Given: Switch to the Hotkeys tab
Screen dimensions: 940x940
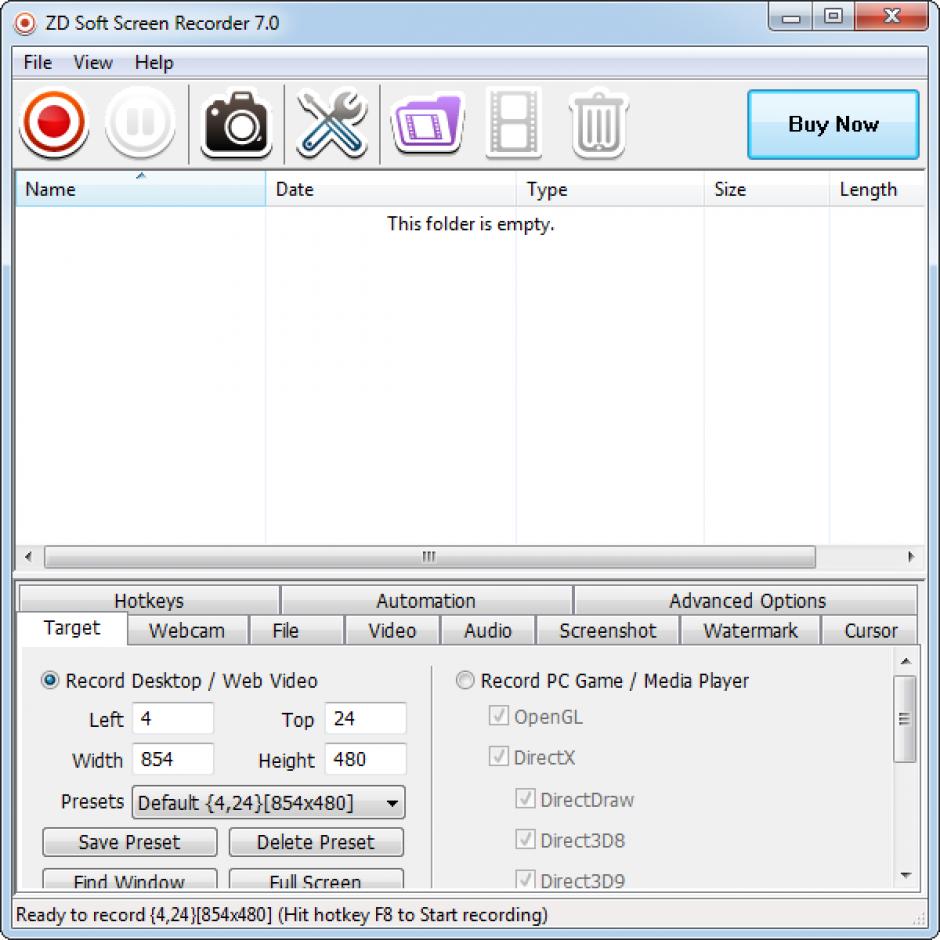Looking at the screenshot, I should 149,600.
